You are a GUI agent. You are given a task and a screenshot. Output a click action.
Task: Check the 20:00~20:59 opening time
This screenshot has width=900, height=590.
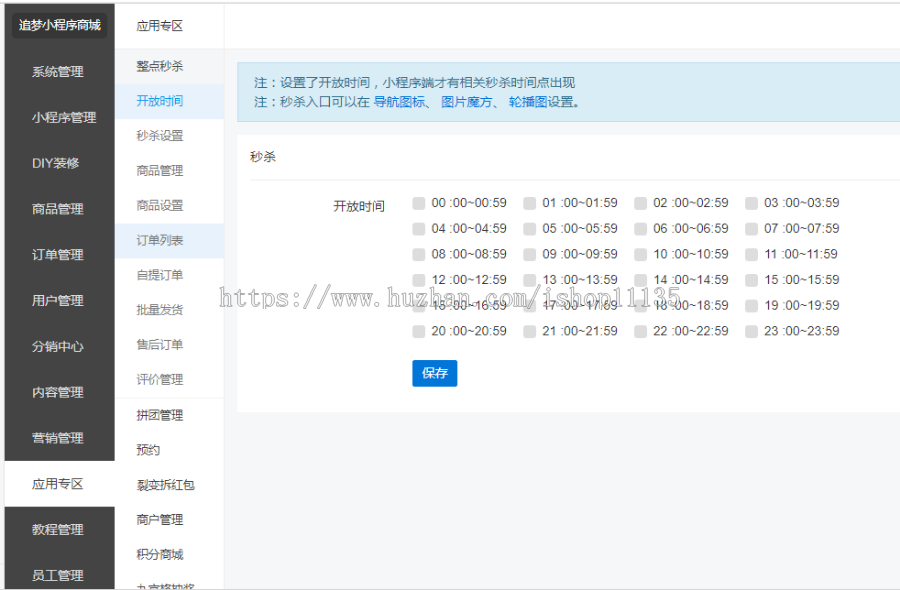(x=419, y=331)
